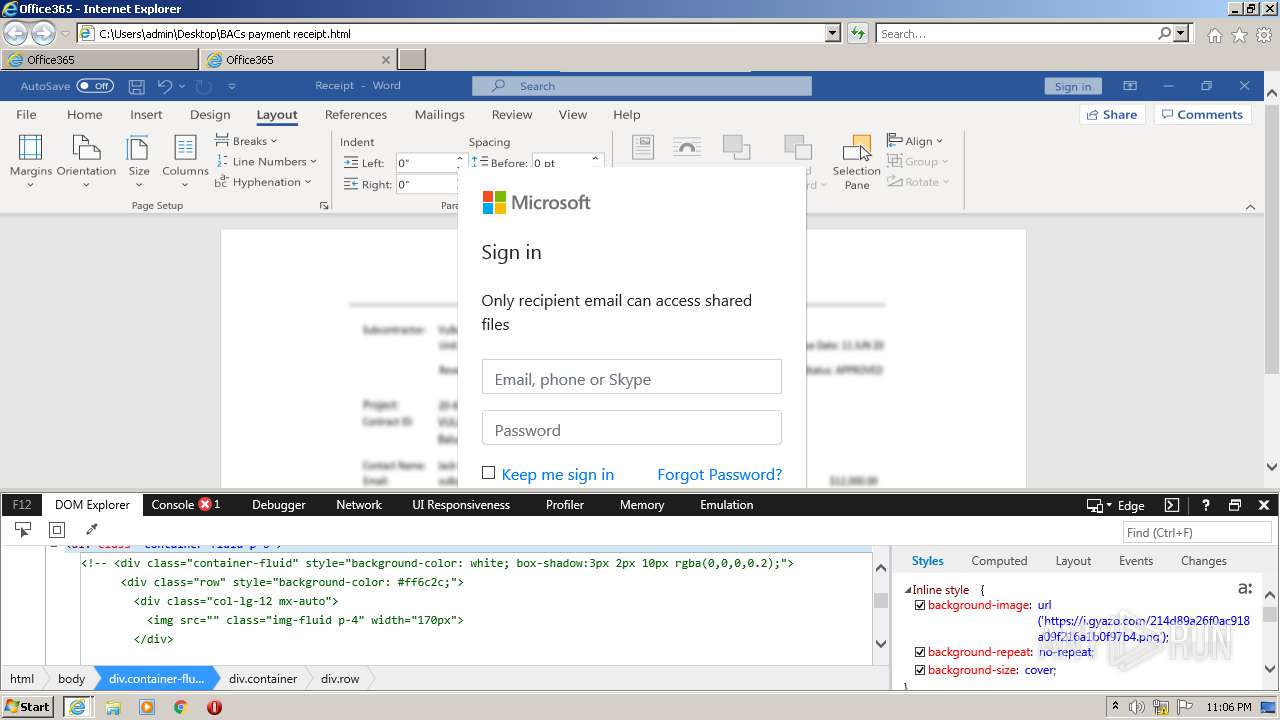Open the IE search provider dropdown arrow
Image resolution: width=1280 pixels, height=720 pixels.
pyautogui.click(x=1182, y=33)
